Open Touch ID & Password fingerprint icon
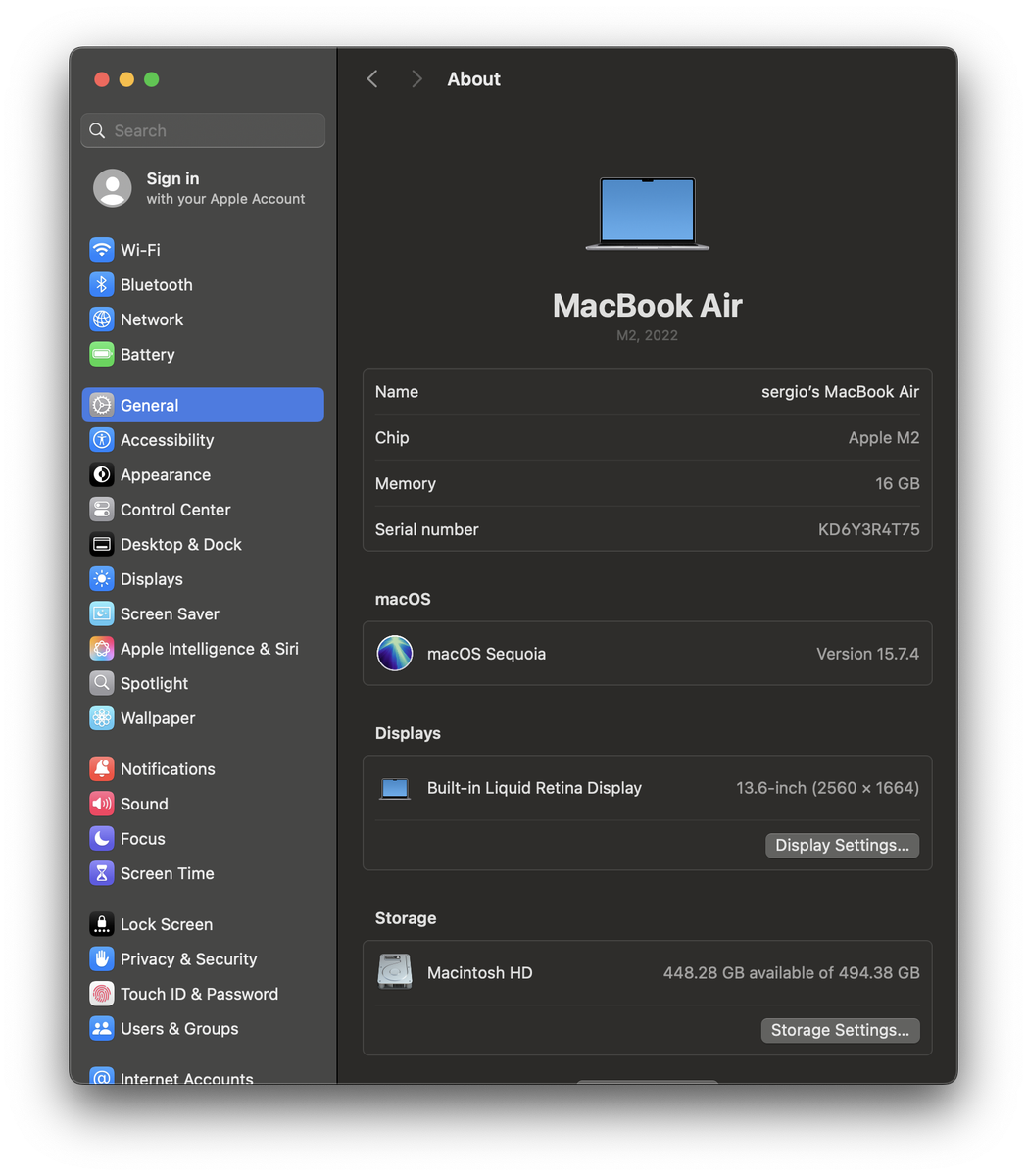This screenshot has height=1176, width=1027. click(x=102, y=994)
